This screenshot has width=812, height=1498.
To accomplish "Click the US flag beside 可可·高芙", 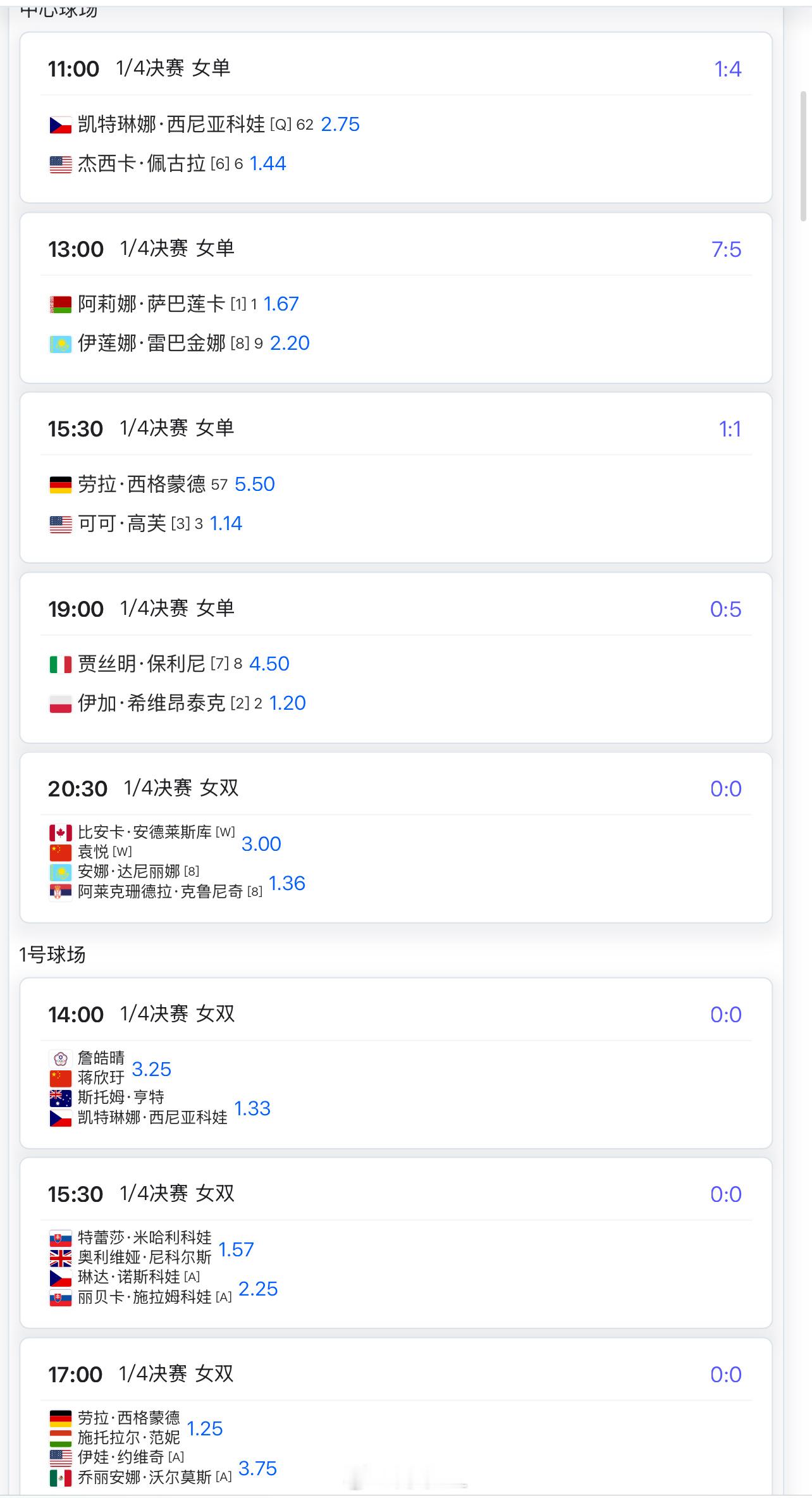I will coord(61,524).
